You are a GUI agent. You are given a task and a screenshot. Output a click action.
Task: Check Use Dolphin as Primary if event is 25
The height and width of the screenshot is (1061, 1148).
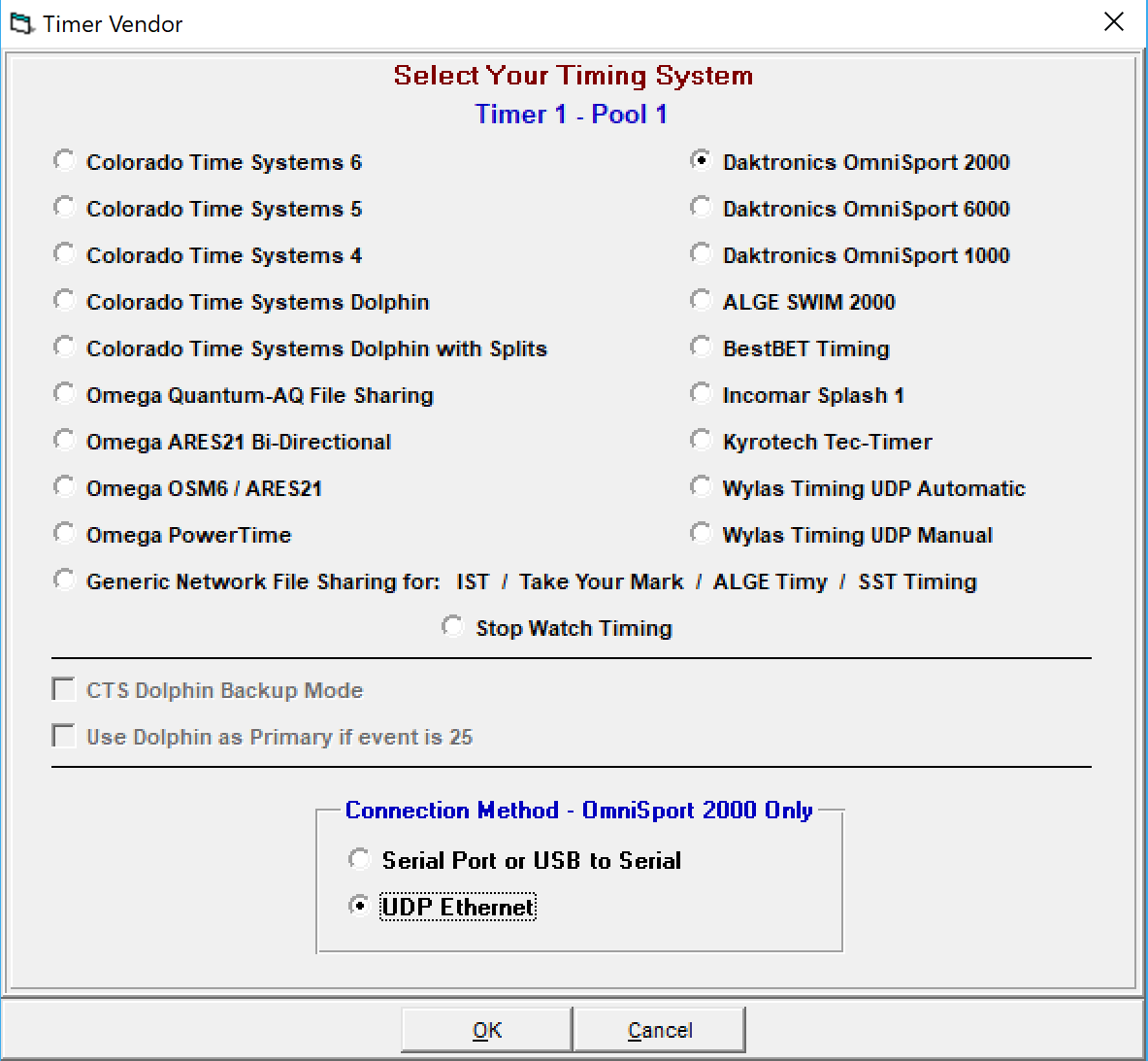pyautogui.click(x=63, y=736)
